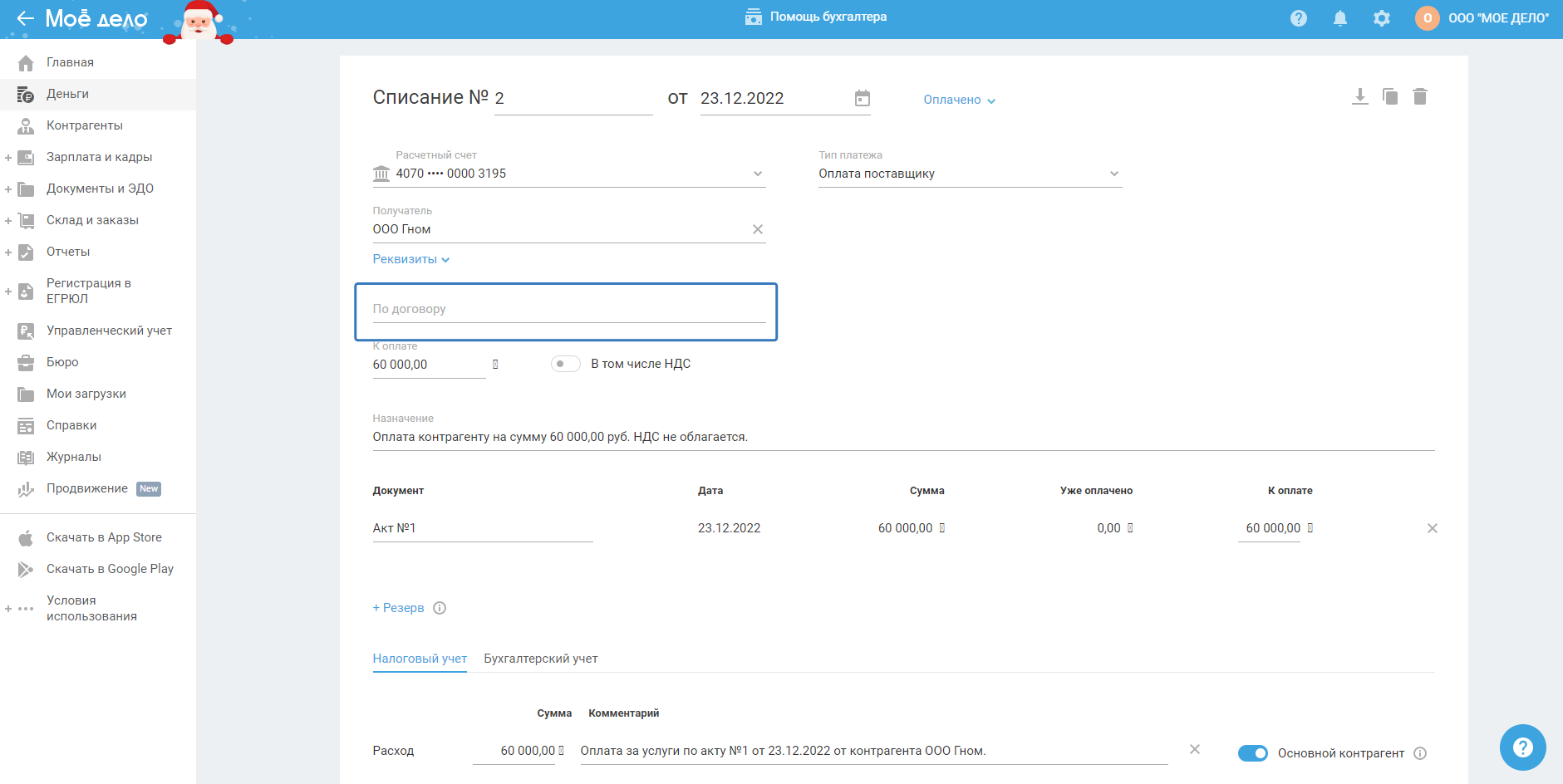Disable the Основной контрагент toggle

pyautogui.click(x=1252, y=753)
